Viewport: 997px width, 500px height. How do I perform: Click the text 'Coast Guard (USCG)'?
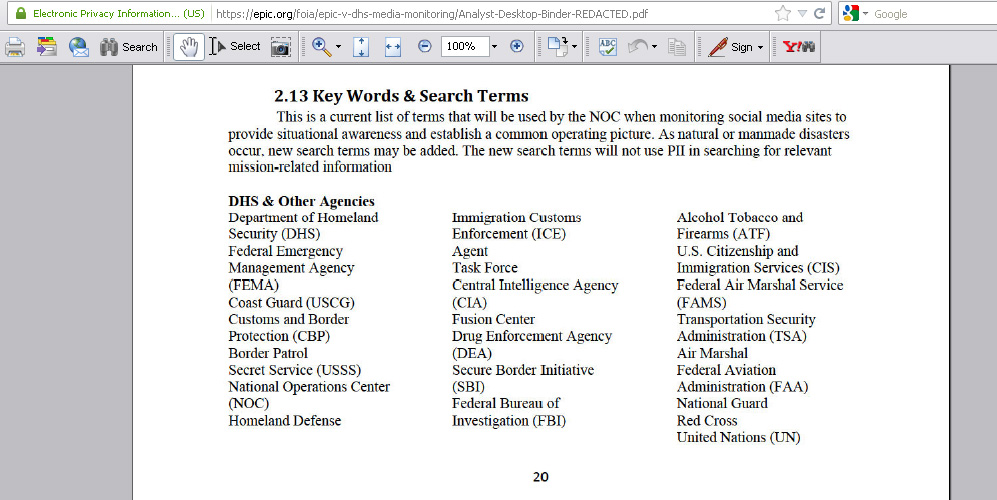click(x=291, y=303)
